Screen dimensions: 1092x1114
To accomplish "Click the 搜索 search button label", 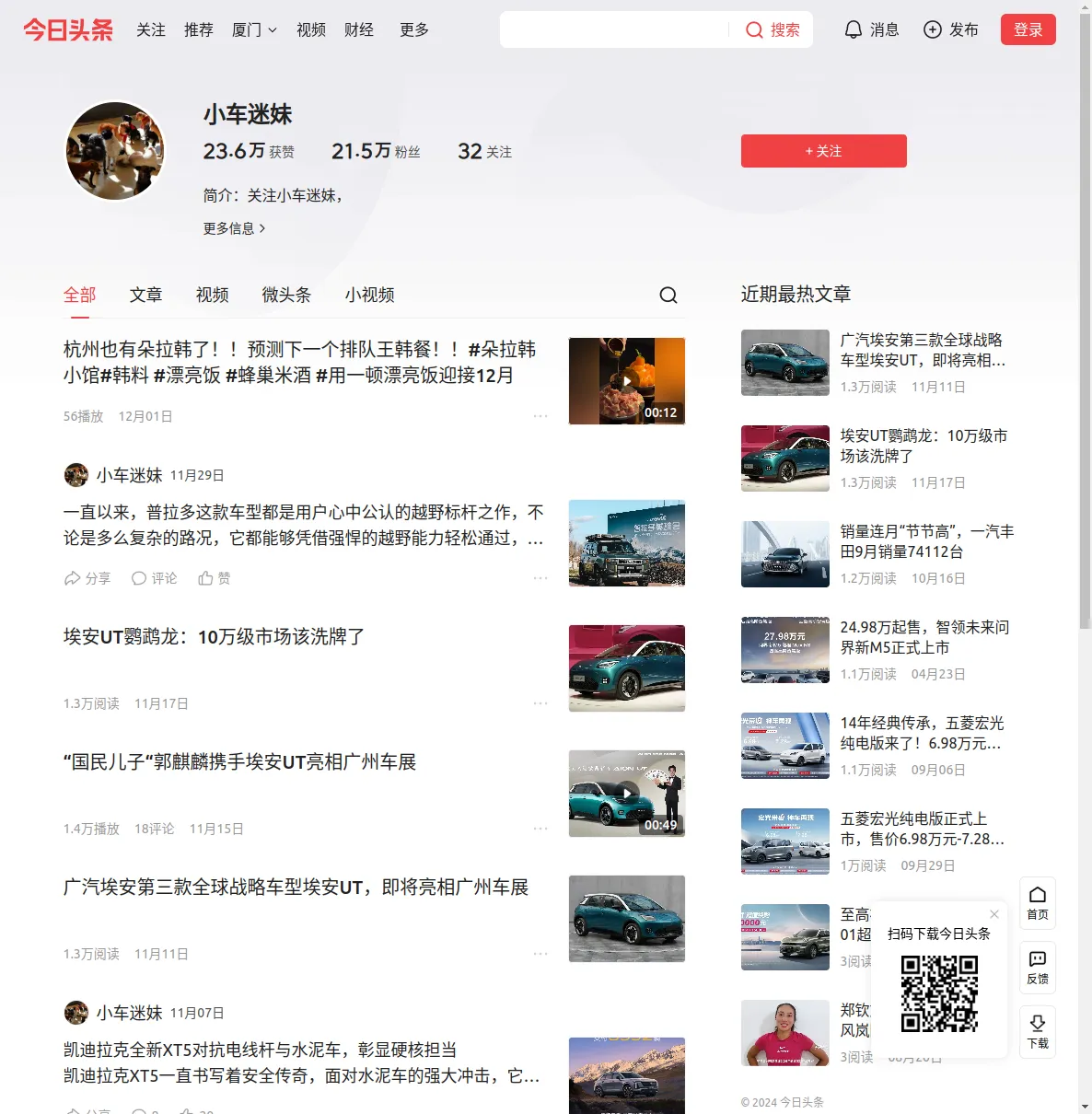I will (x=785, y=30).
